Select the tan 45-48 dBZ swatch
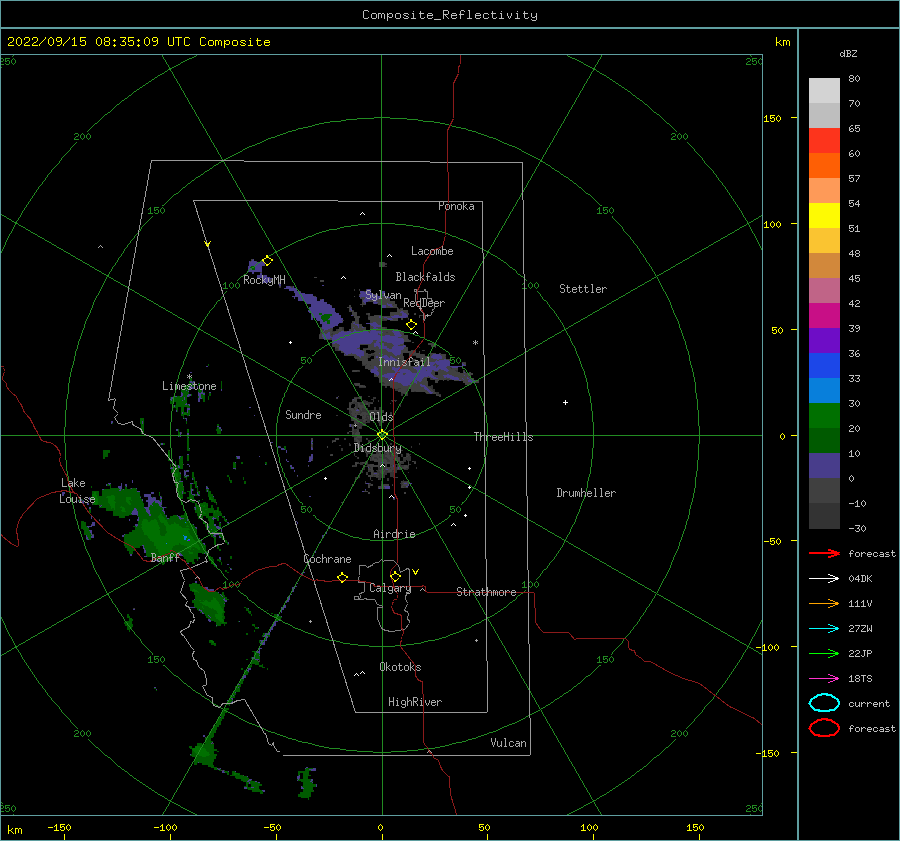Screen dimensions: 900x841 click(824, 265)
